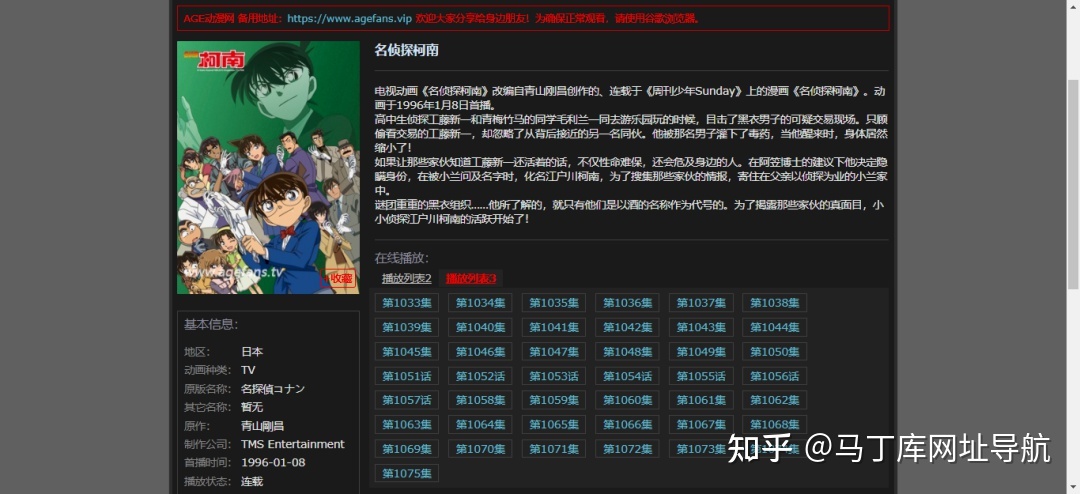Click the red 收藏 button on the poster
Image resolution: width=1080 pixels, height=494 pixels.
tap(339, 278)
